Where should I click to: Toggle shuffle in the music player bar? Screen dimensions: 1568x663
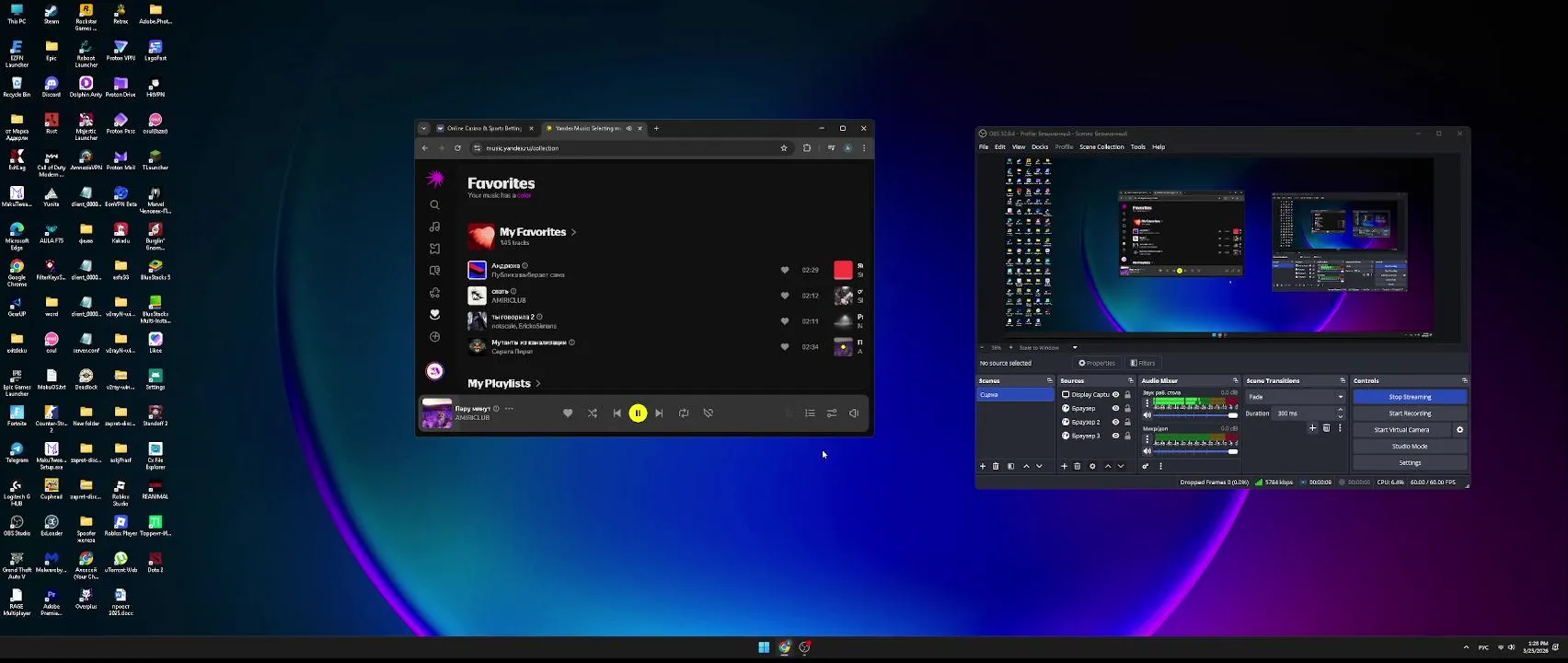point(593,413)
